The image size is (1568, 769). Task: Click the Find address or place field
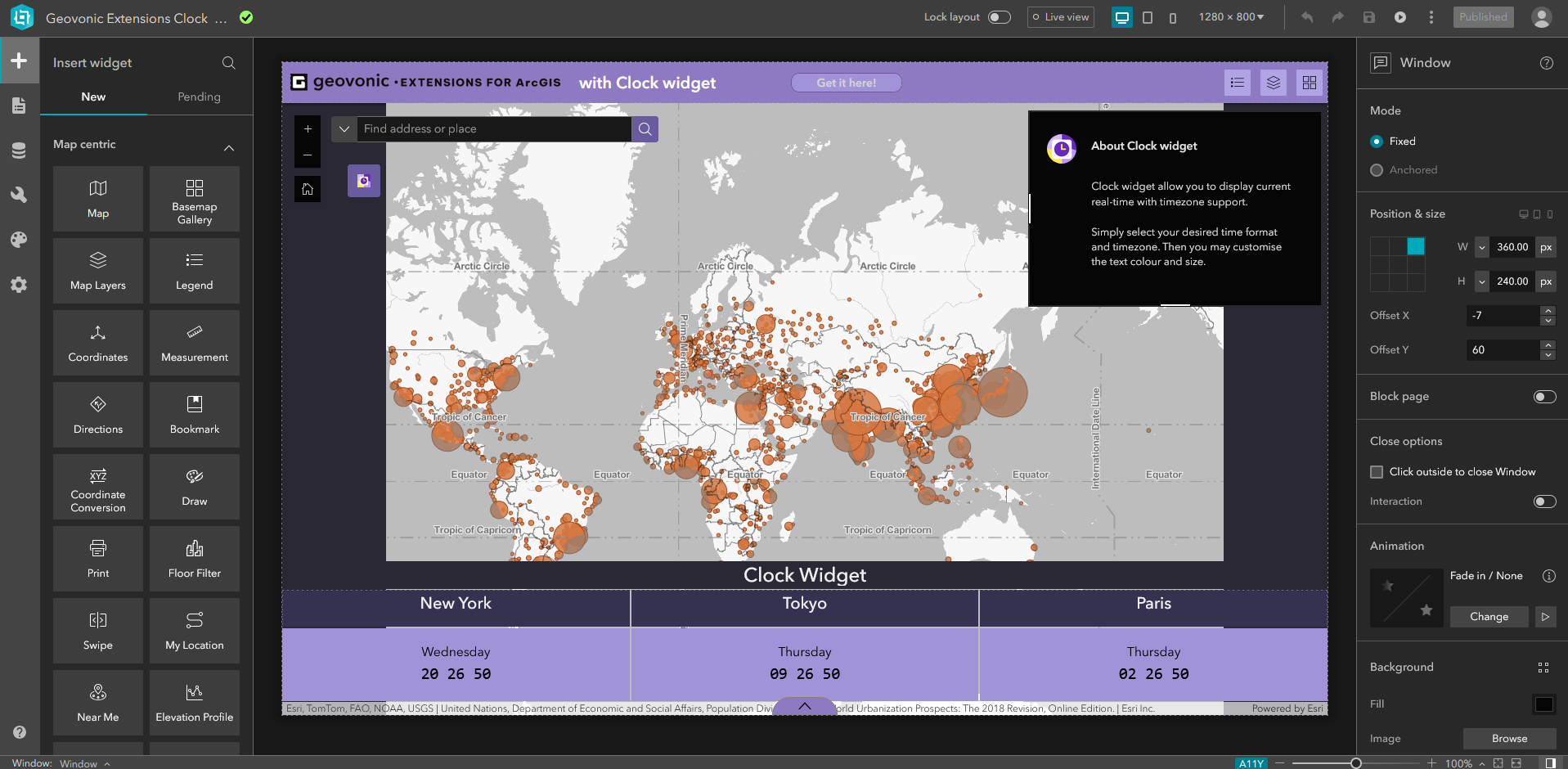pos(494,129)
